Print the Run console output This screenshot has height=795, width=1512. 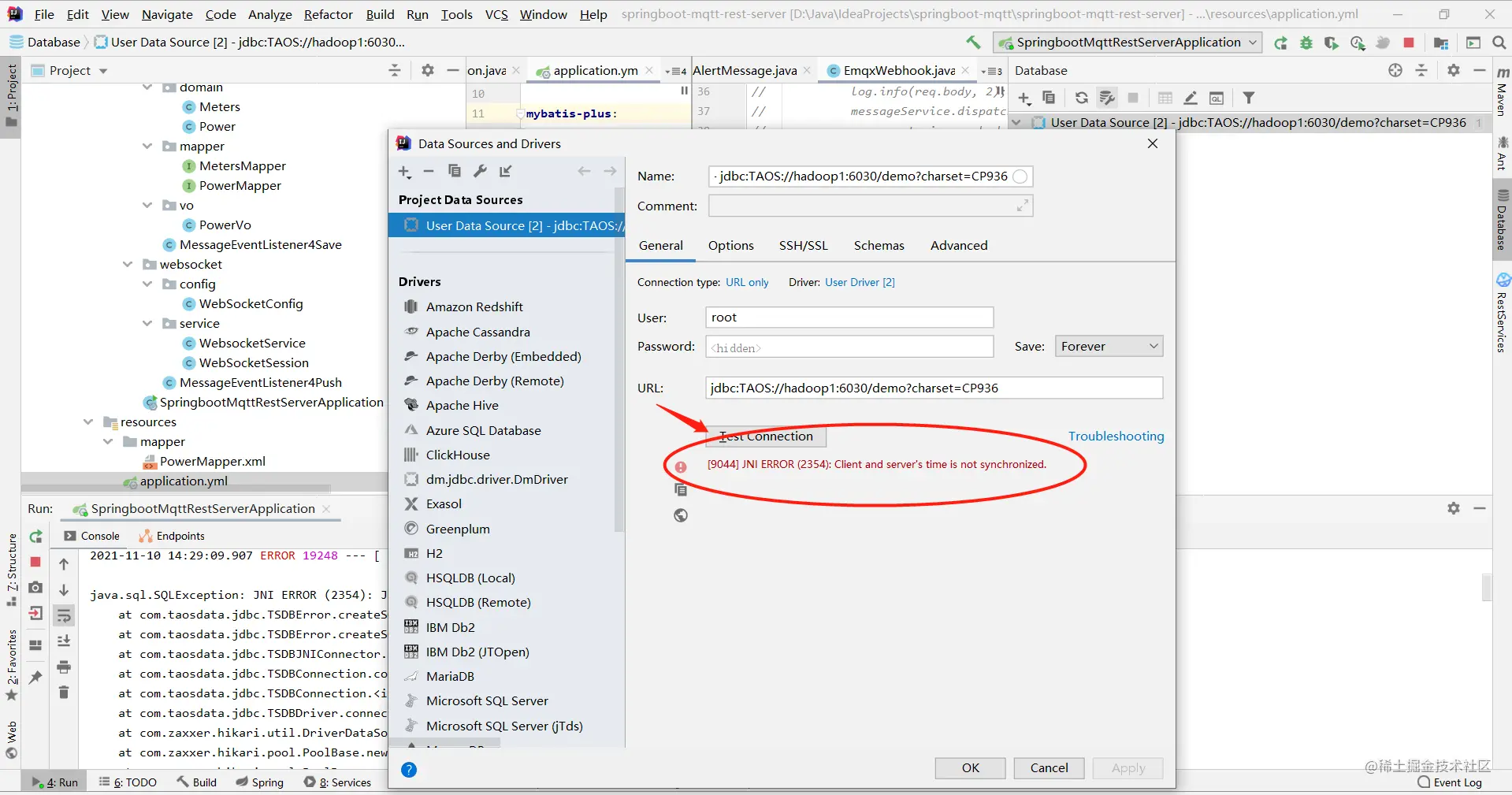click(64, 667)
